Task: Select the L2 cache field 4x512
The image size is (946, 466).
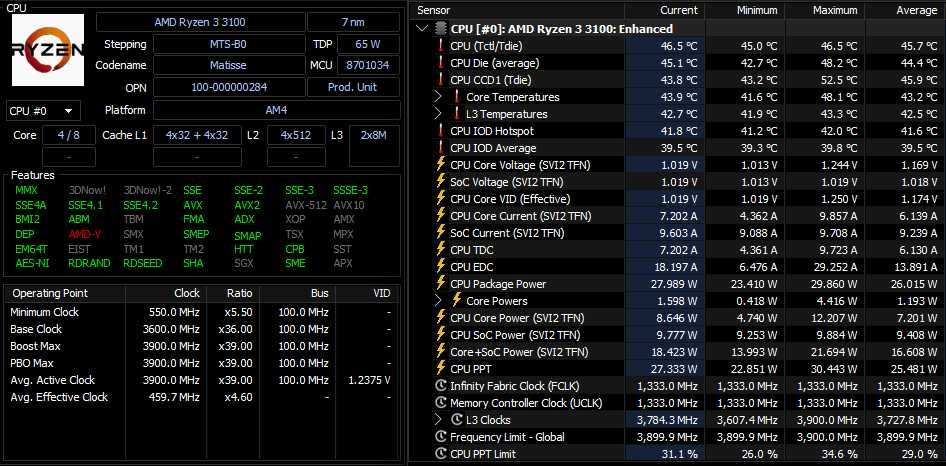Action: click(296, 135)
